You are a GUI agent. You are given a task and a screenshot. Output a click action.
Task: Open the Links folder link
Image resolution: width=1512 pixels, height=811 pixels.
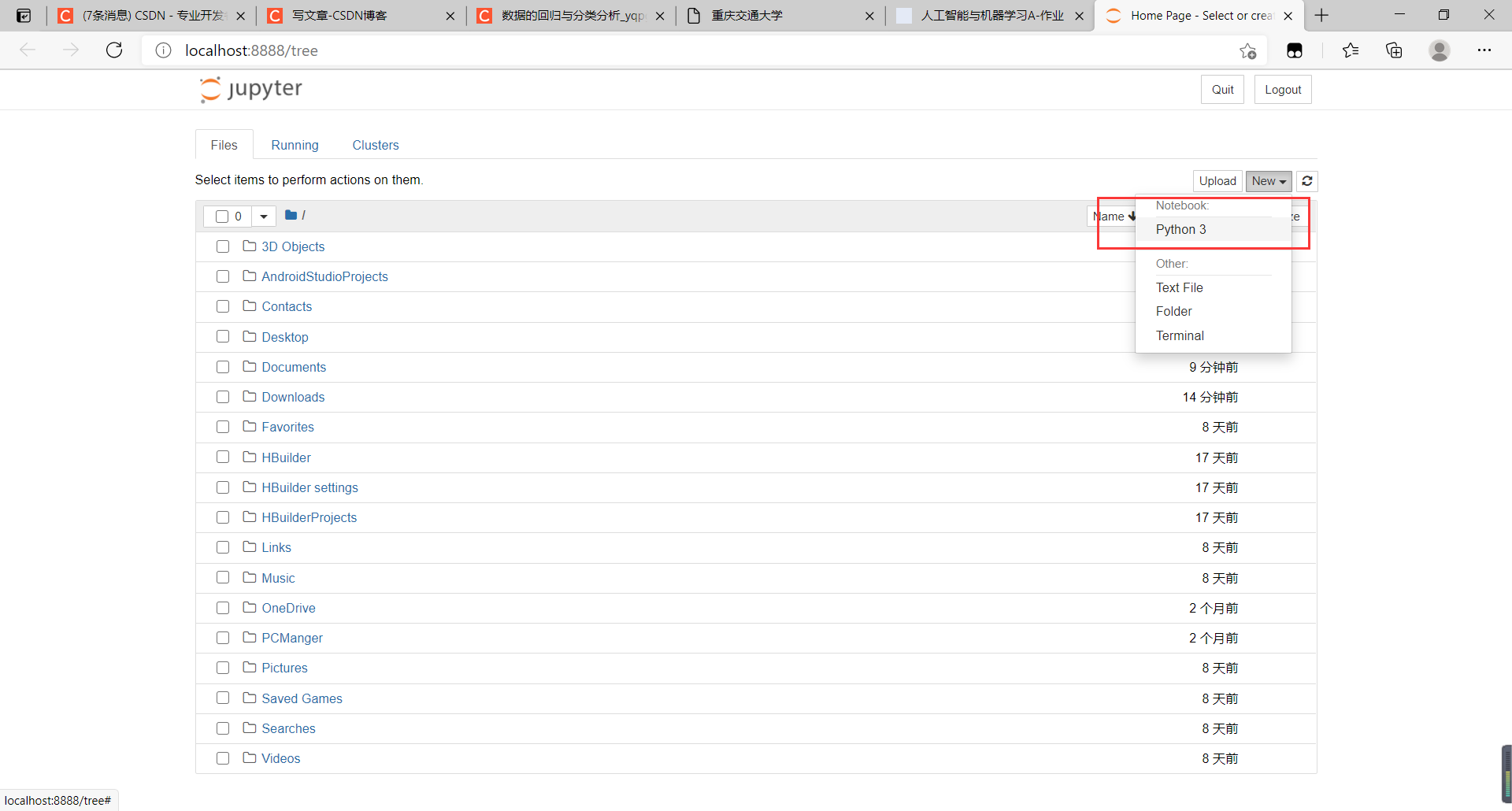276,547
